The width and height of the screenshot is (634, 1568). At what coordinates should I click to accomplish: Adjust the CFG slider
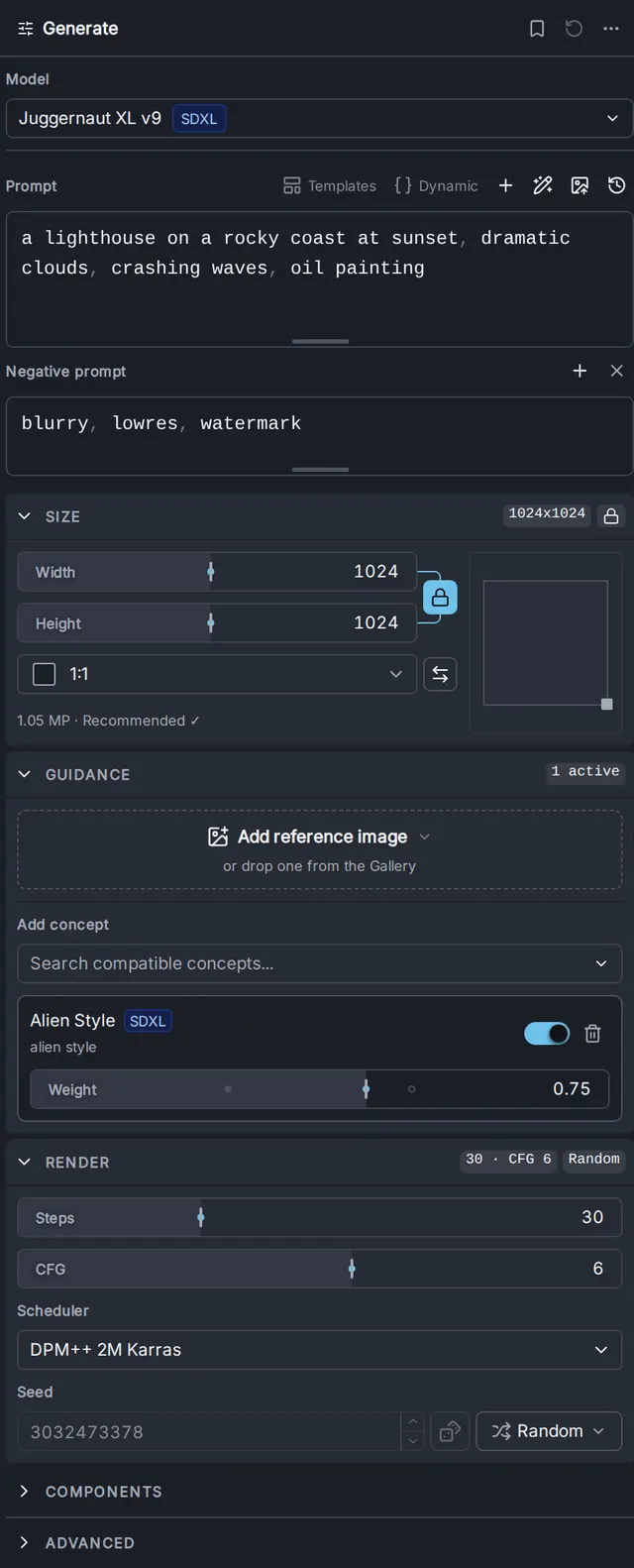(319, 1269)
